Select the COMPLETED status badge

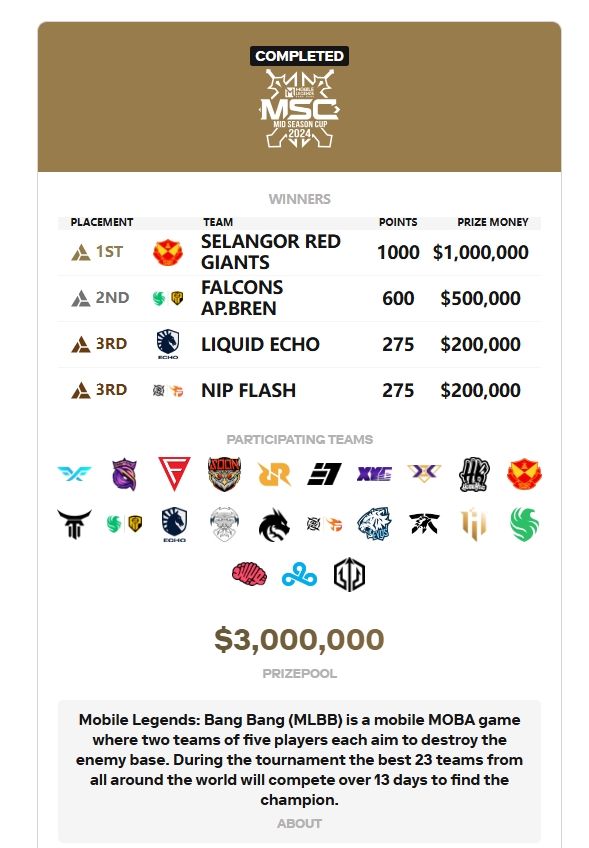point(299,56)
